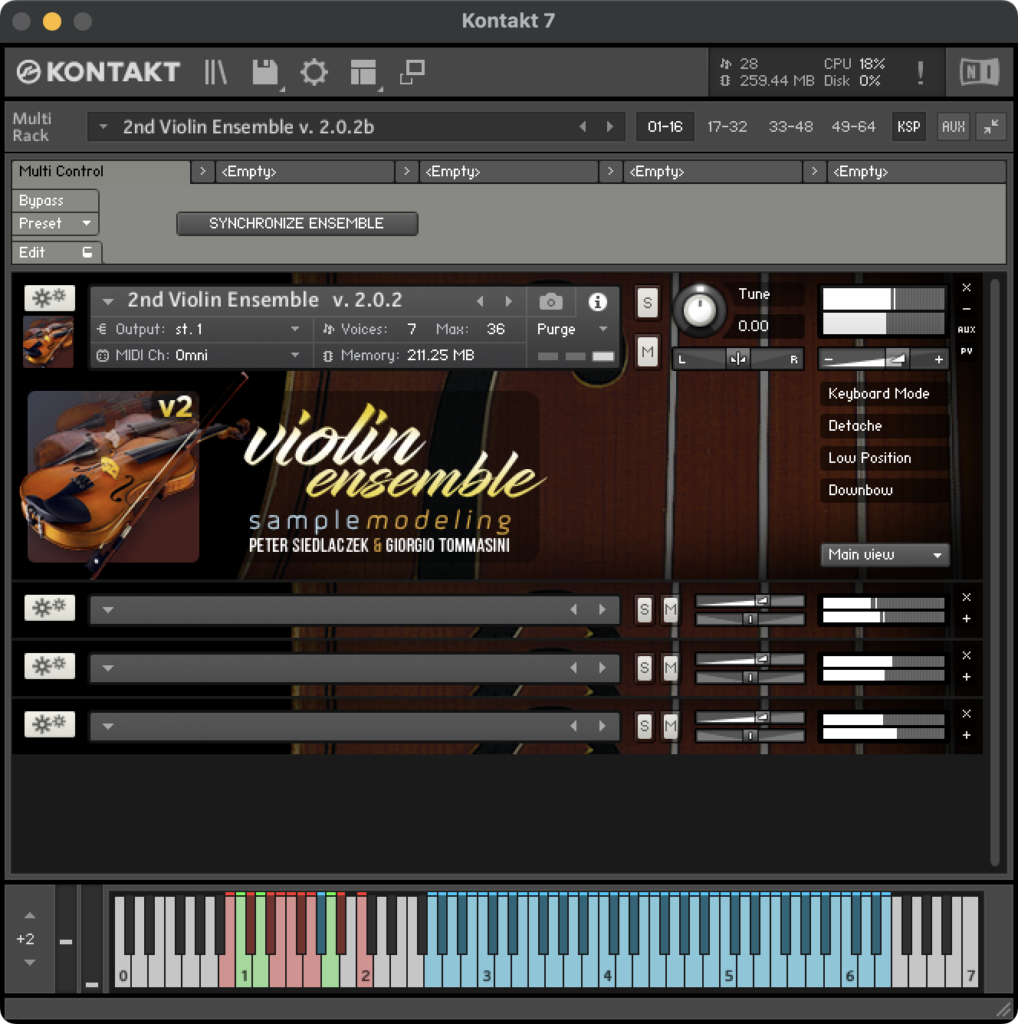This screenshot has width=1018, height=1024.
Task: Remove the first empty instrument slot
Action: point(966,597)
